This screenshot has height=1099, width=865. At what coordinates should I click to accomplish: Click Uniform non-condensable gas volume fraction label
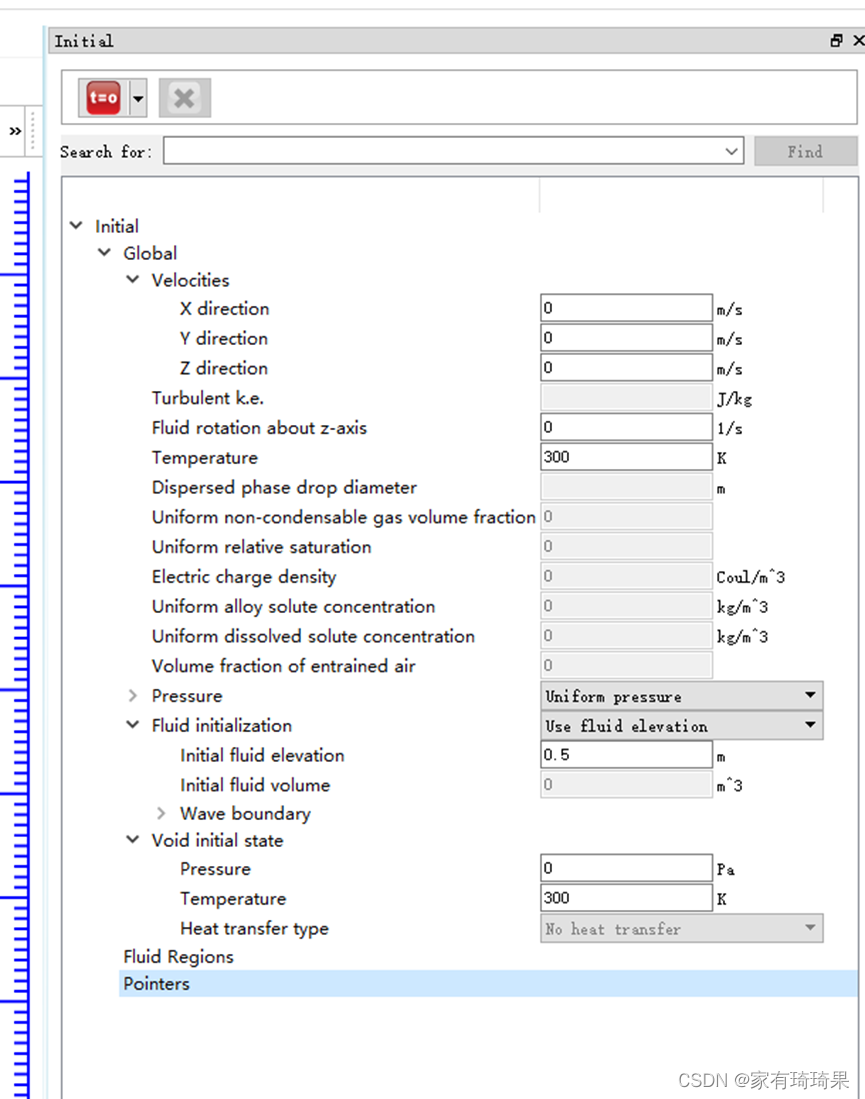click(x=343, y=517)
